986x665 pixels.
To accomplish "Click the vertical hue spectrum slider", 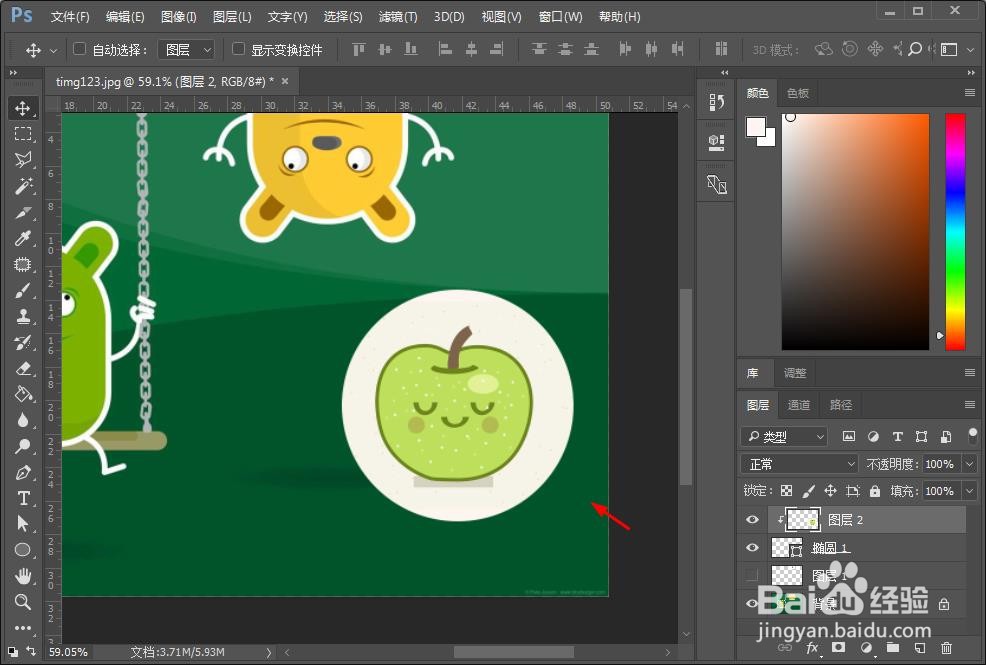I will point(955,232).
